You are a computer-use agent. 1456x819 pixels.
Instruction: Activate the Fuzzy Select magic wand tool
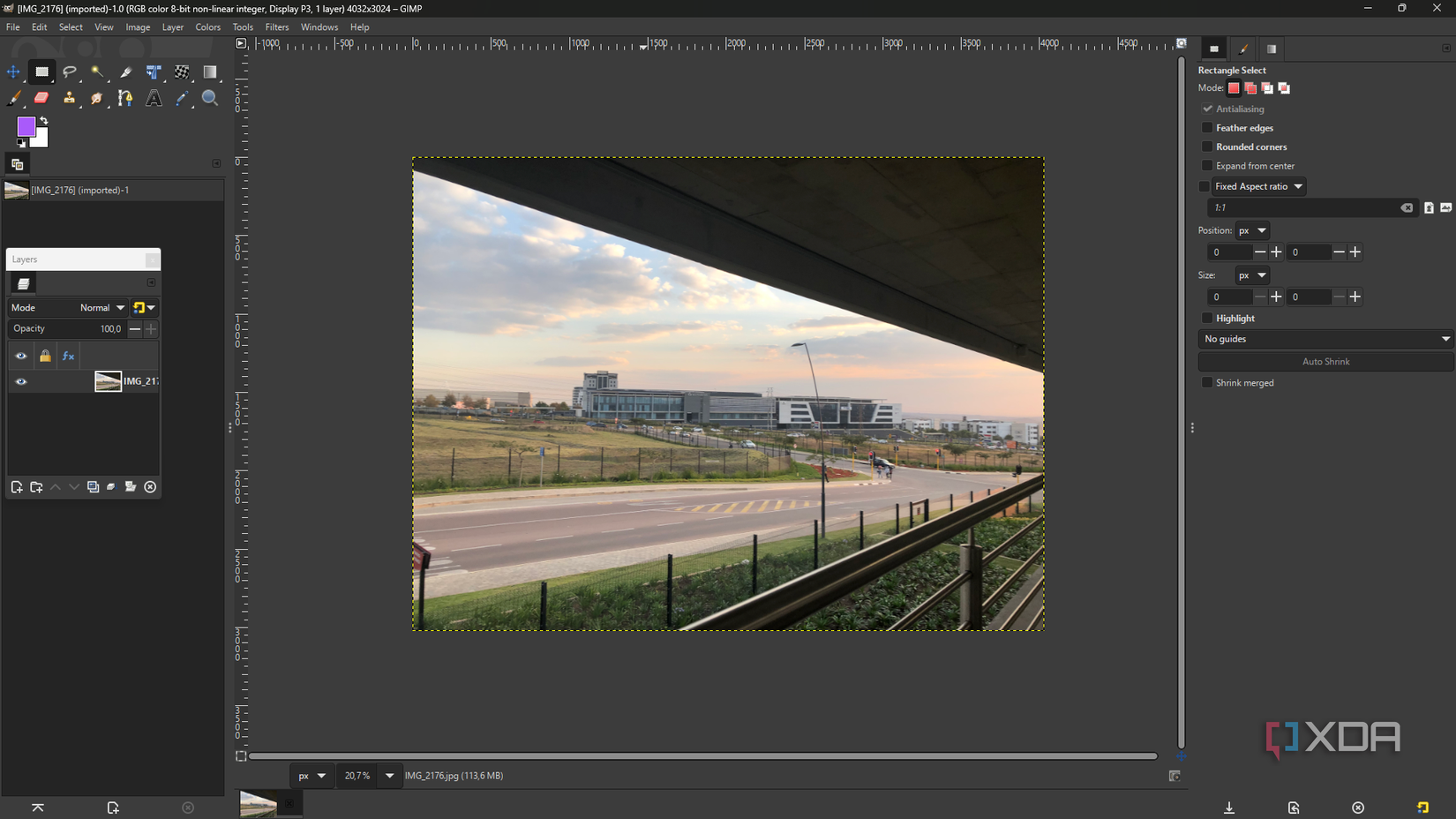(x=98, y=72)
